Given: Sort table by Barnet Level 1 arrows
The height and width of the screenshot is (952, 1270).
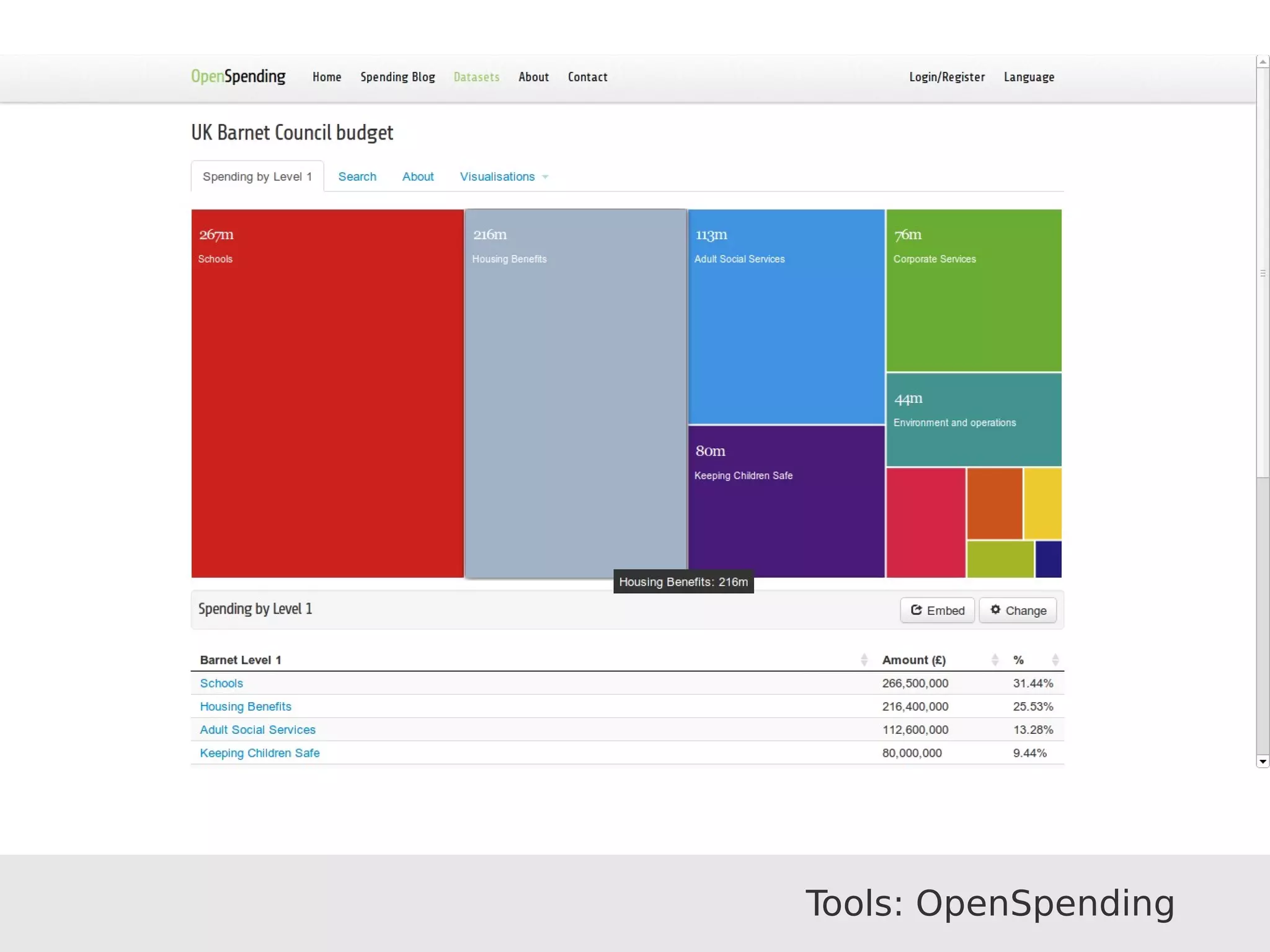Looking at the screenshot, I should (x=864, y=660).
